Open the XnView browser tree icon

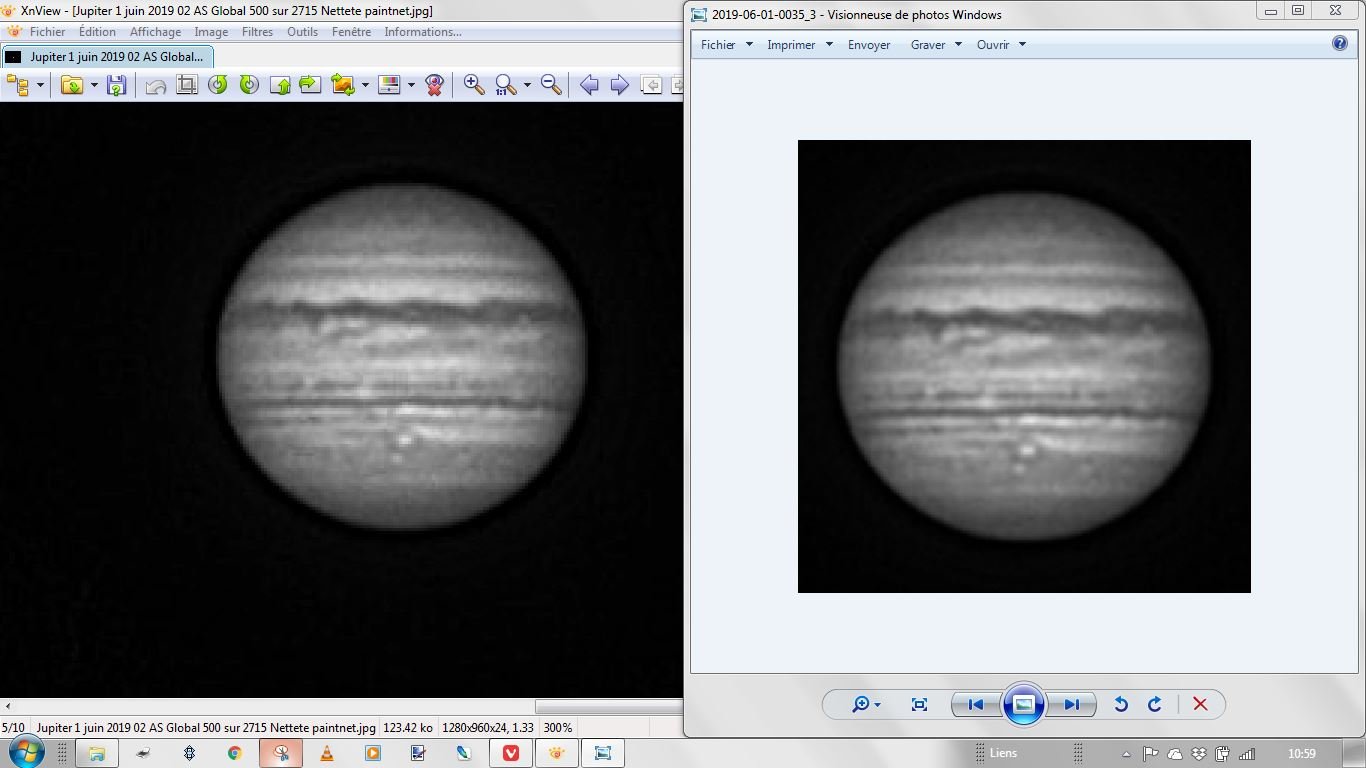[x=17, y=85]
